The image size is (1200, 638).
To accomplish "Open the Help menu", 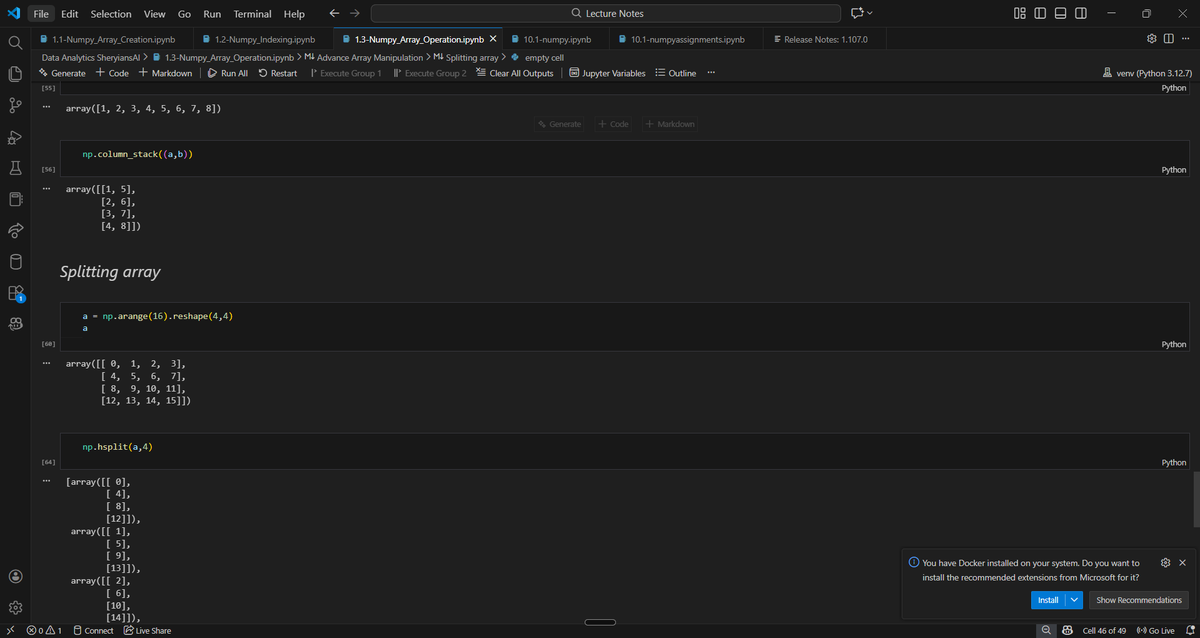I will point(294,14).
